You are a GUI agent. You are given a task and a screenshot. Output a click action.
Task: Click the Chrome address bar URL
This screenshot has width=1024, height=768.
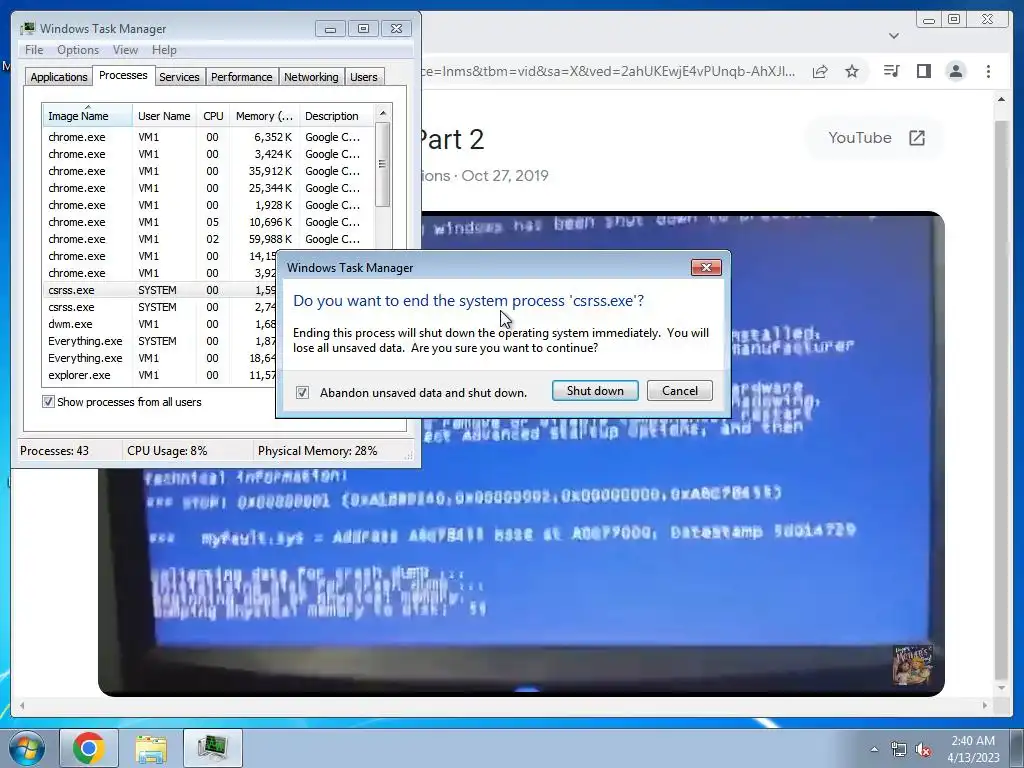pos(607,71)
